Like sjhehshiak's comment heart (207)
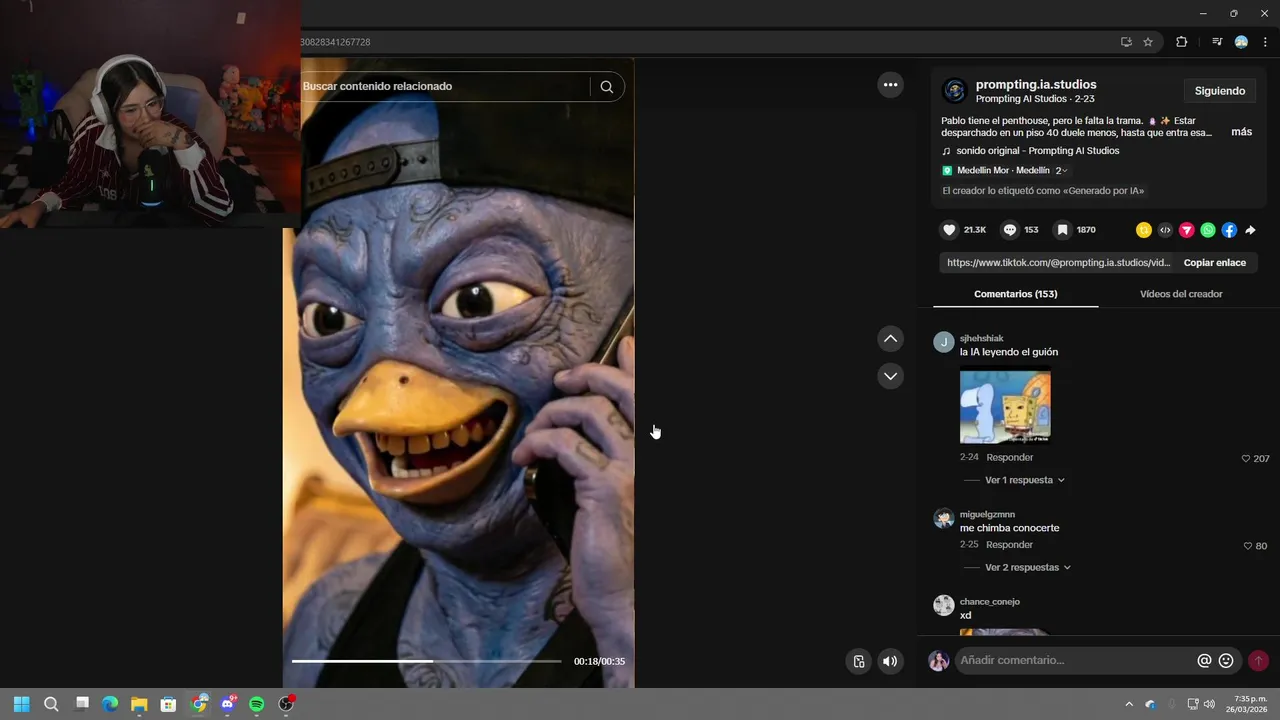 click(x=1246, y=458)
